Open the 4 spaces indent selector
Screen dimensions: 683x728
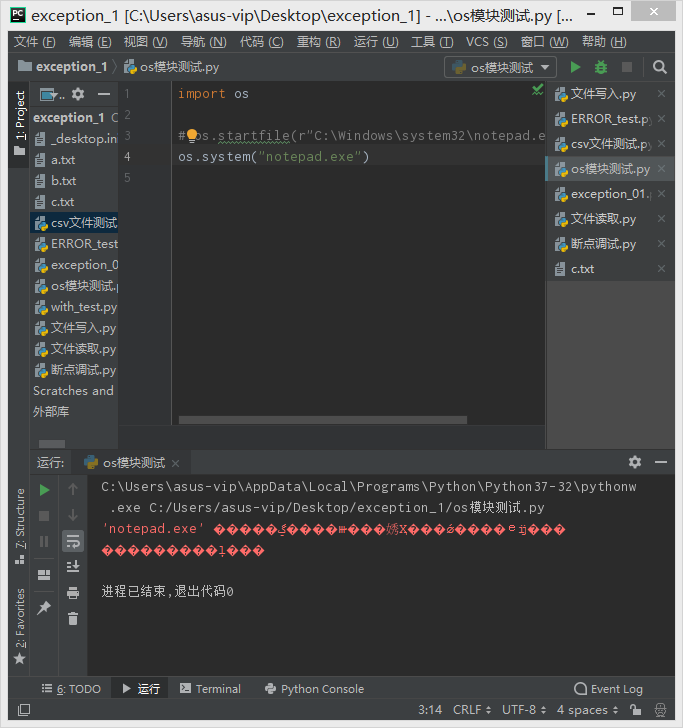tap(587, 710)
